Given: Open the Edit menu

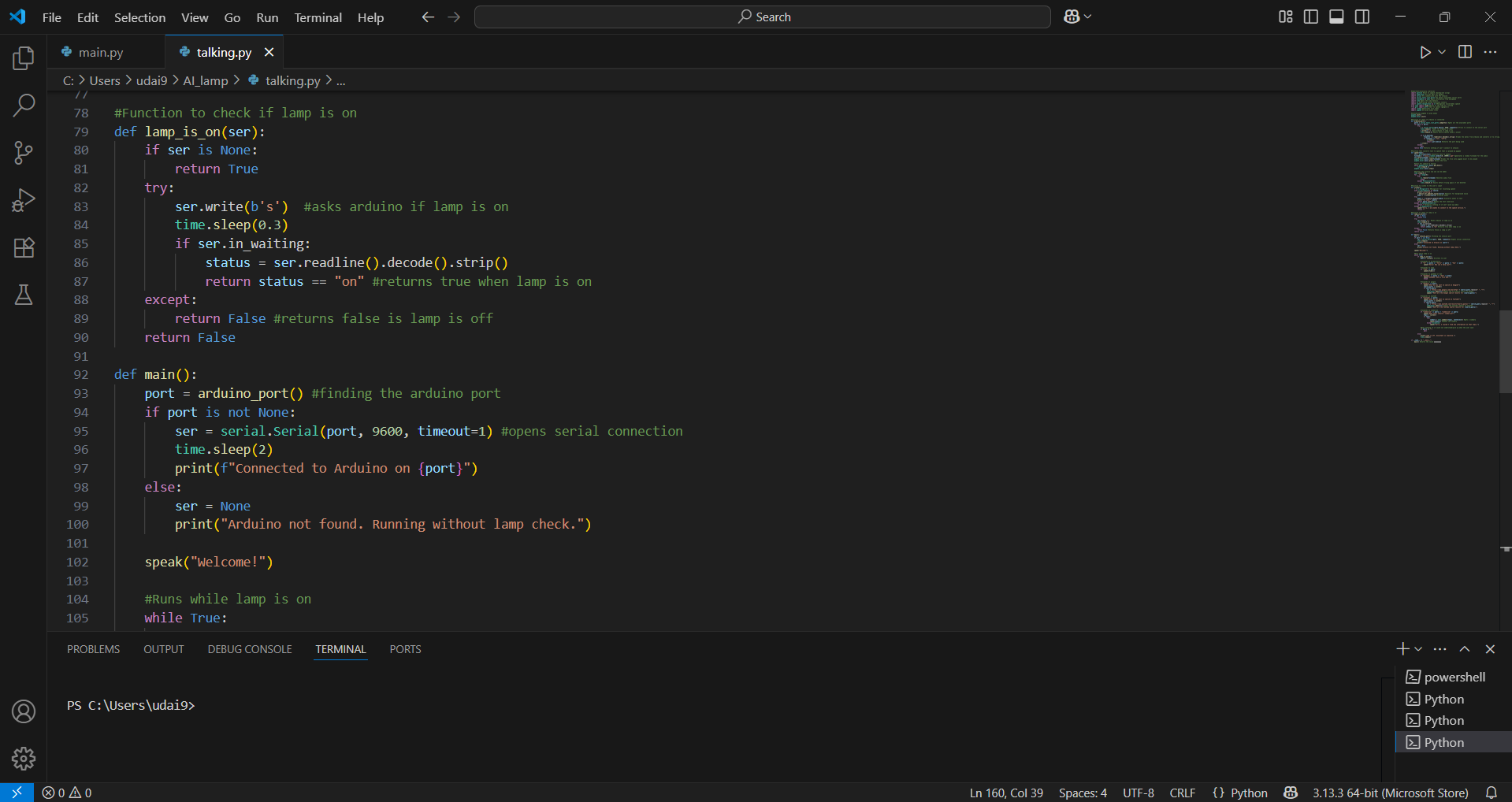Looking at the screenshot, I should click(x=87, y=17).
